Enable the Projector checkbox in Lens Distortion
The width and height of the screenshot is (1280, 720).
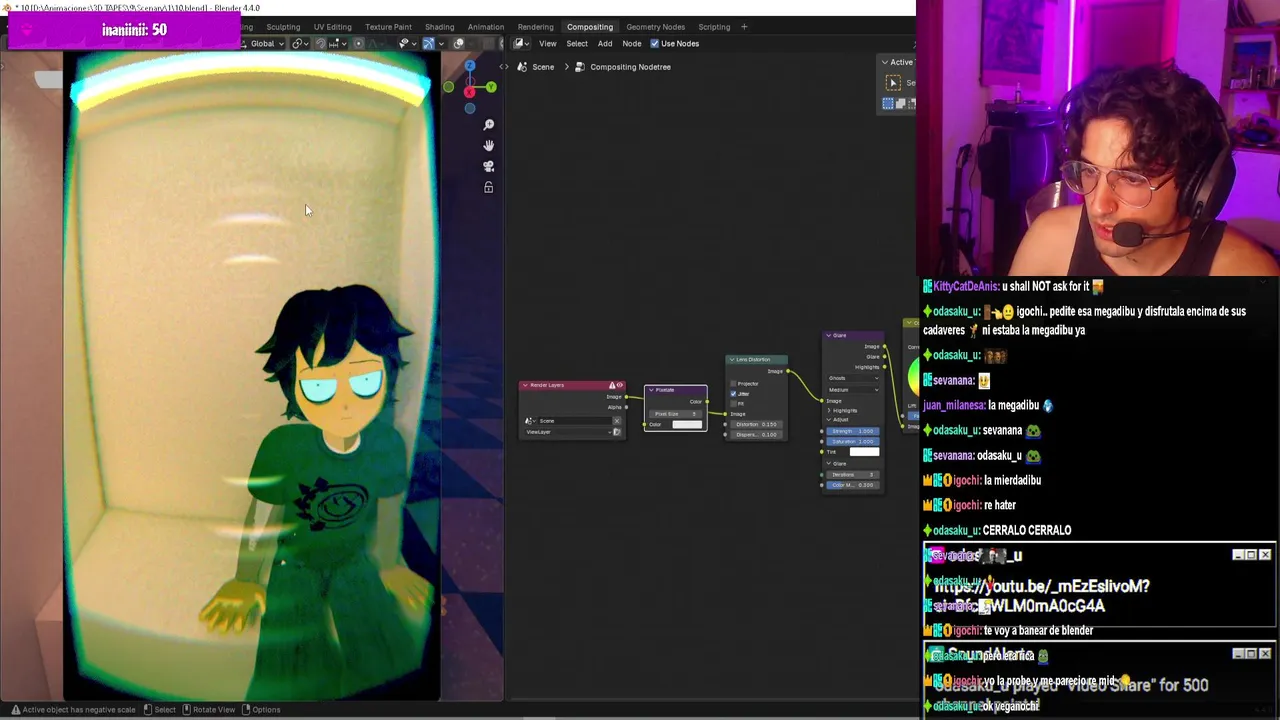pos(733,384)
